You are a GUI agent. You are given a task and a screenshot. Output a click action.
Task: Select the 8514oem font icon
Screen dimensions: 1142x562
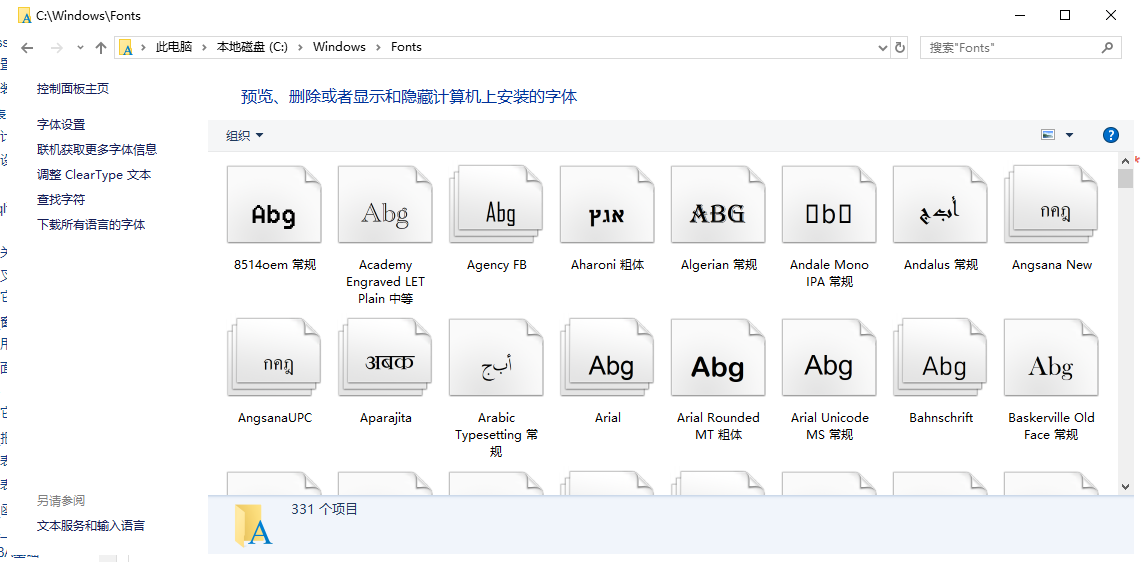coord(274,205)
